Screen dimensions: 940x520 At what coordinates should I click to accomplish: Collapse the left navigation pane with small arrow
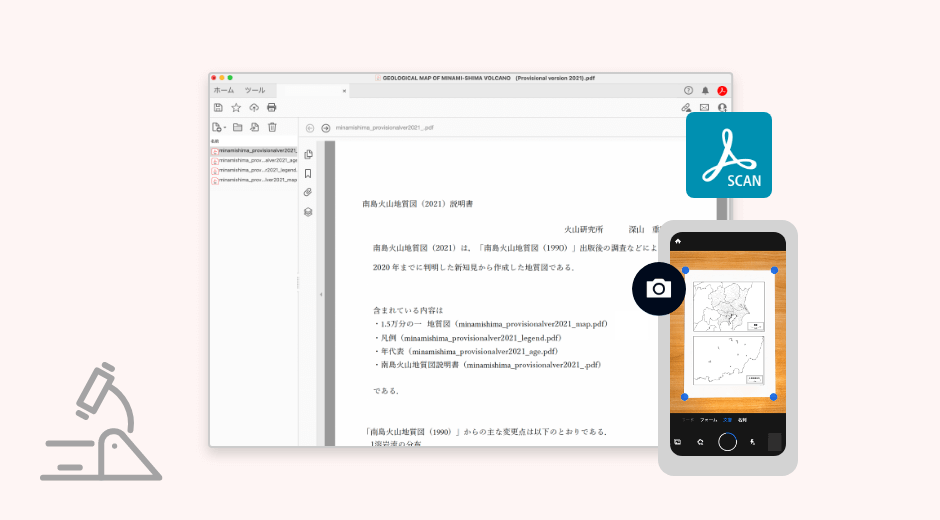click(321, 294)
